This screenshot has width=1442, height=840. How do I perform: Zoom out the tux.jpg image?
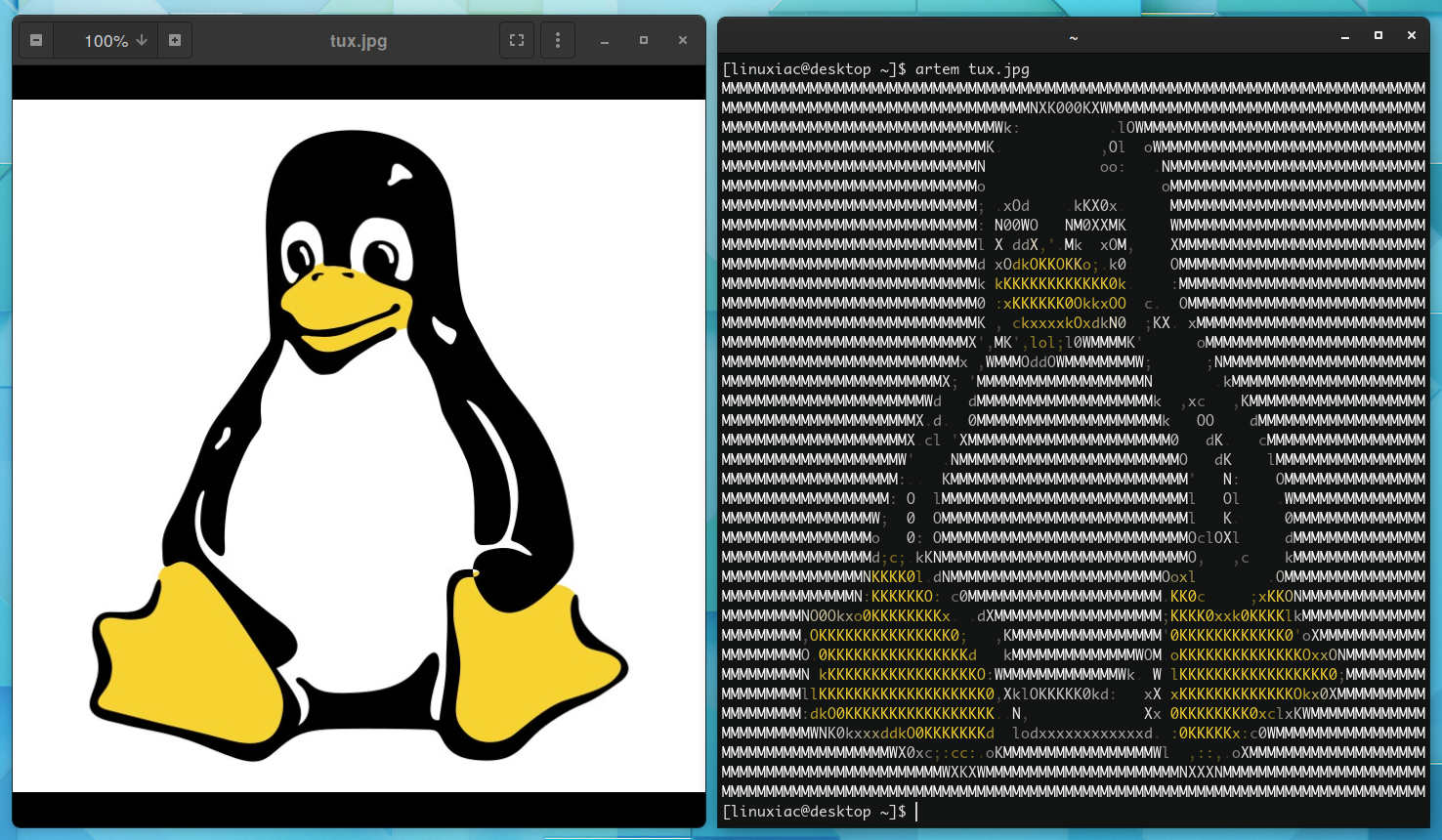tap(36, 40)
